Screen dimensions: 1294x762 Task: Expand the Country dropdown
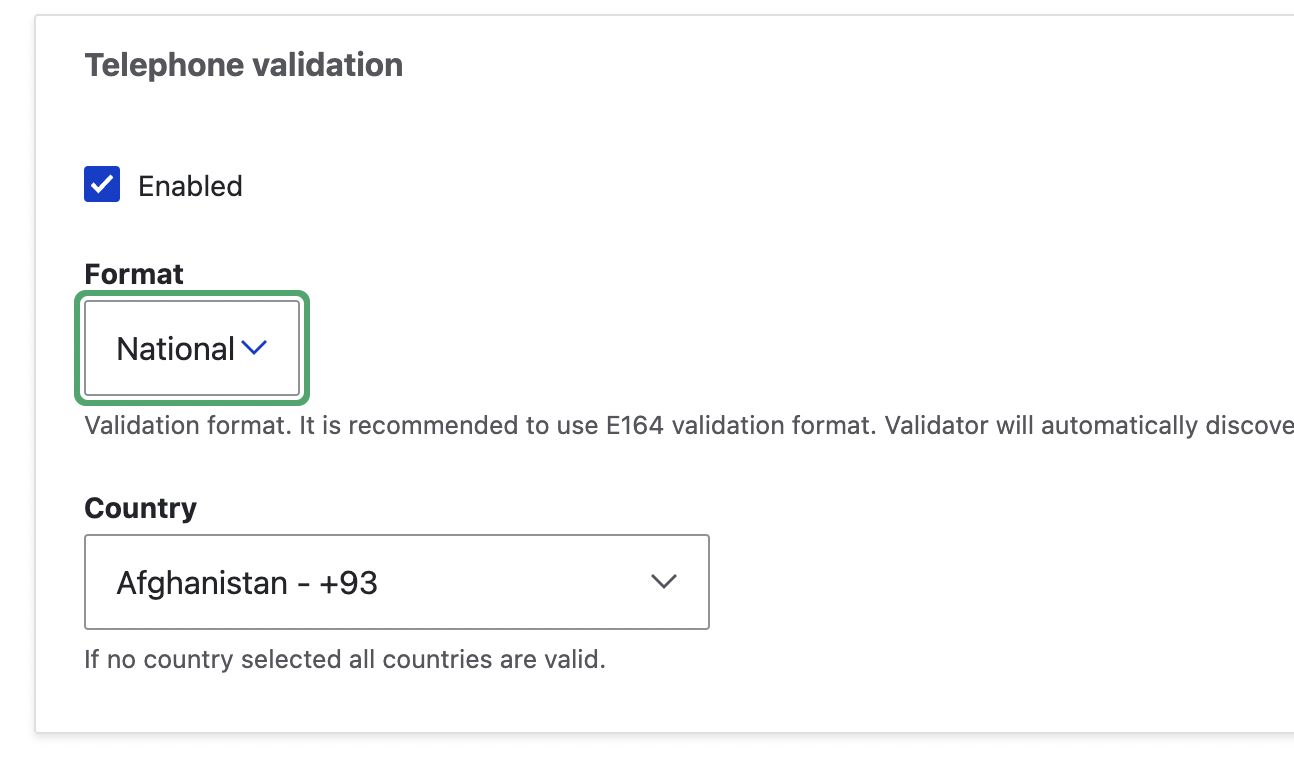coord(396,582)
